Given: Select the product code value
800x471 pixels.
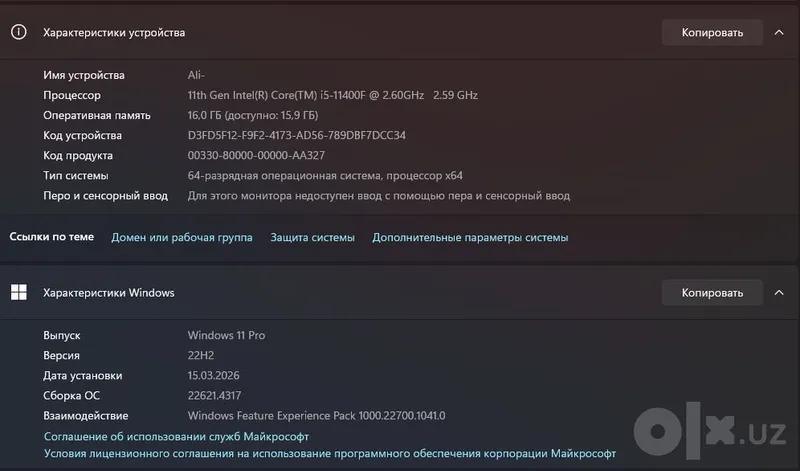Looking at the screenshot, I should click(x=256, y=156).
